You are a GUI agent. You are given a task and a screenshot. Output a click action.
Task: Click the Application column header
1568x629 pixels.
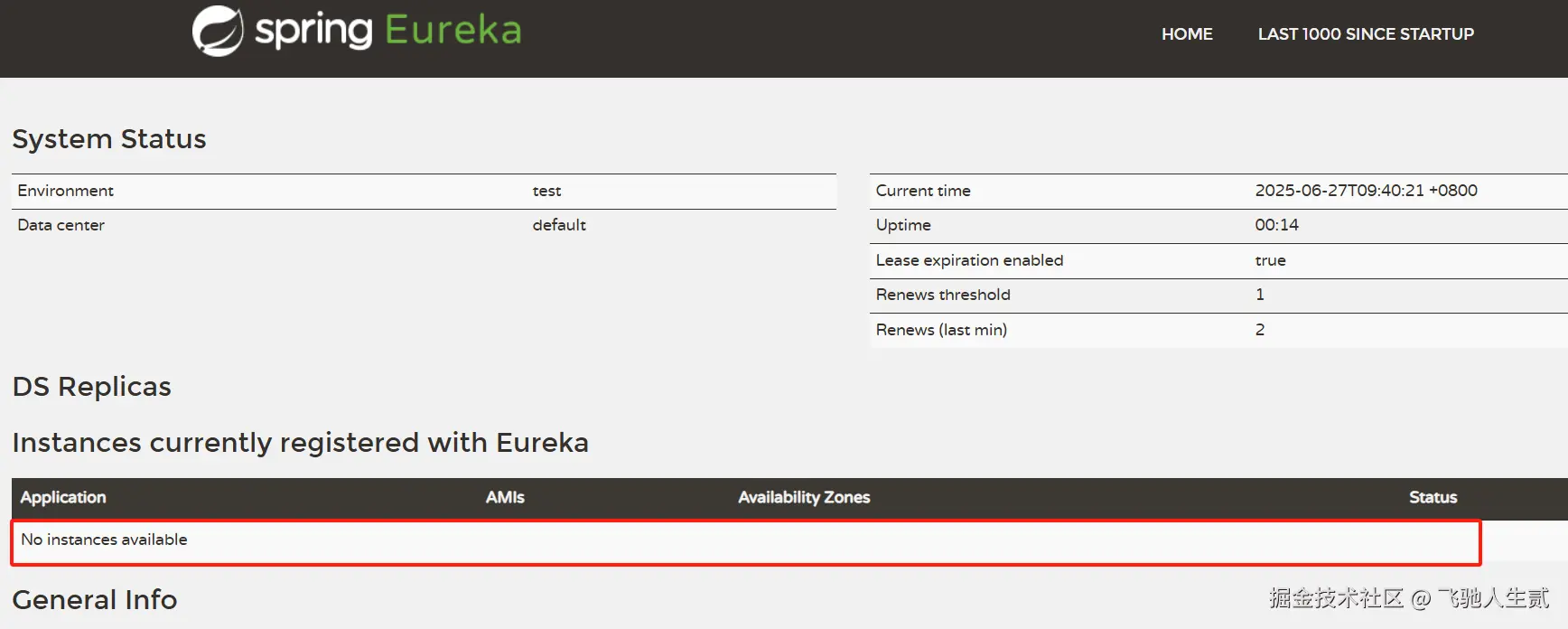(x=63, y=497)
